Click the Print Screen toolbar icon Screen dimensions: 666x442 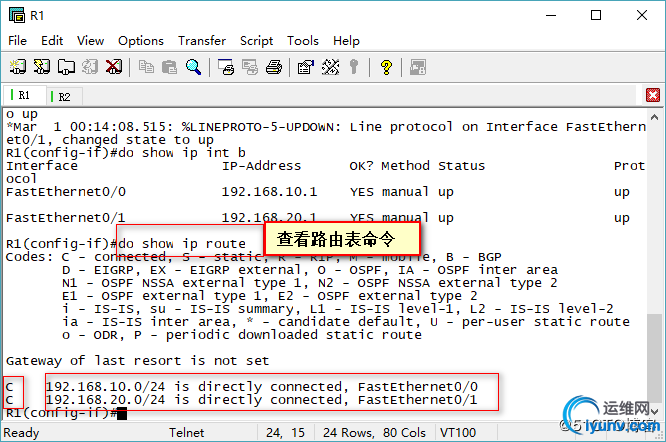click(226, 67)
